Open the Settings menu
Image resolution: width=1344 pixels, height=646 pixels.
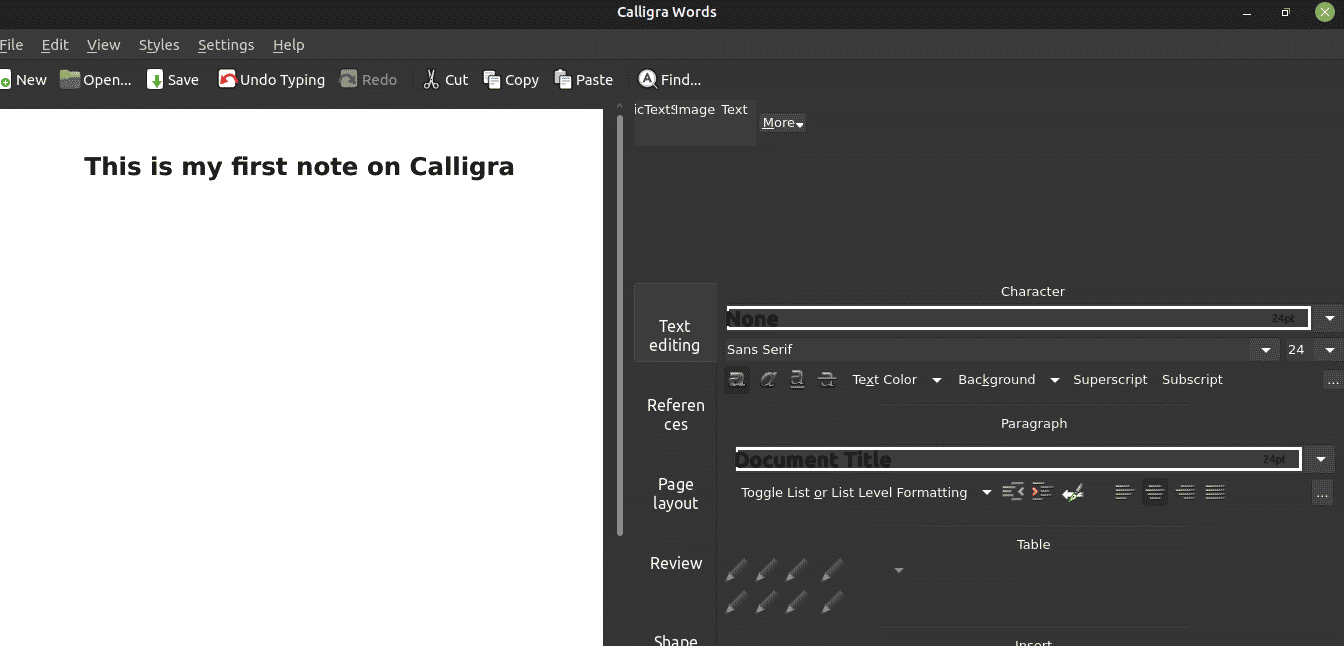pos(226,45)
